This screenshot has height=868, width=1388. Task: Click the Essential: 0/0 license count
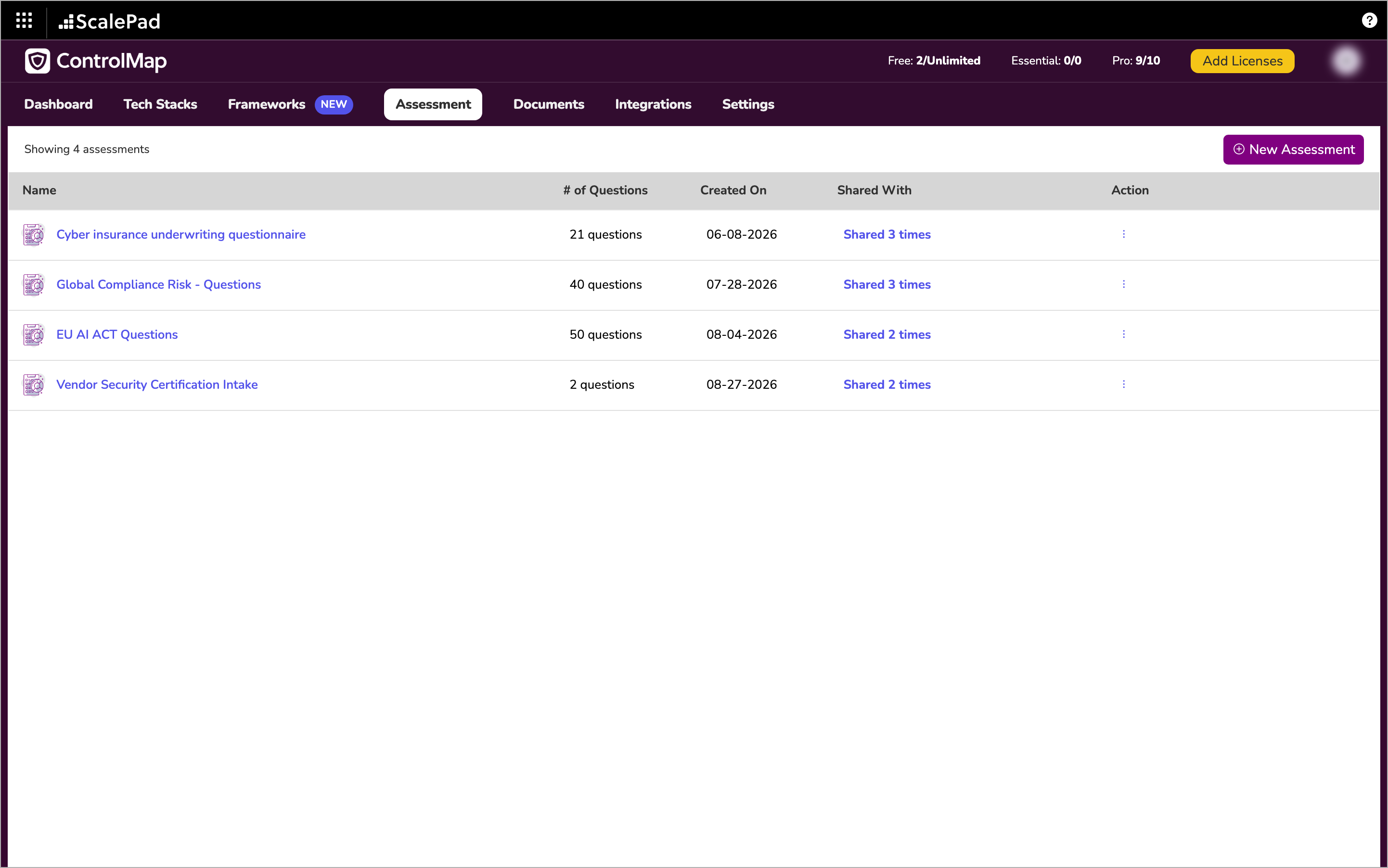[x=1046, y=61]
